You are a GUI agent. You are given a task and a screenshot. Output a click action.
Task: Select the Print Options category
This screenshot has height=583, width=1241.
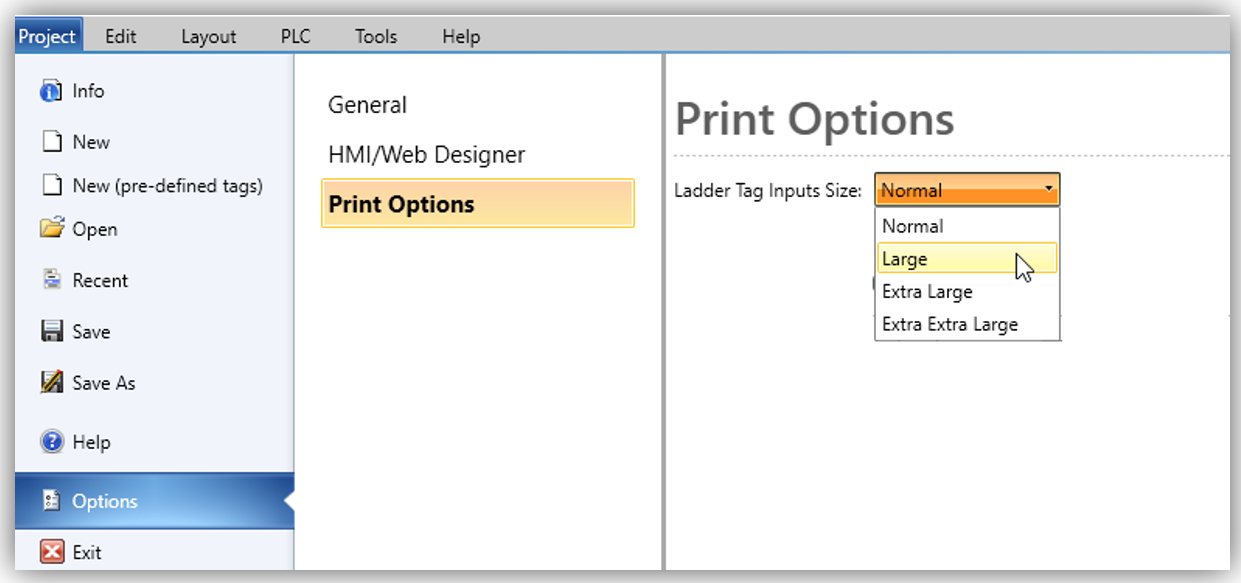(x=478, y=204)
